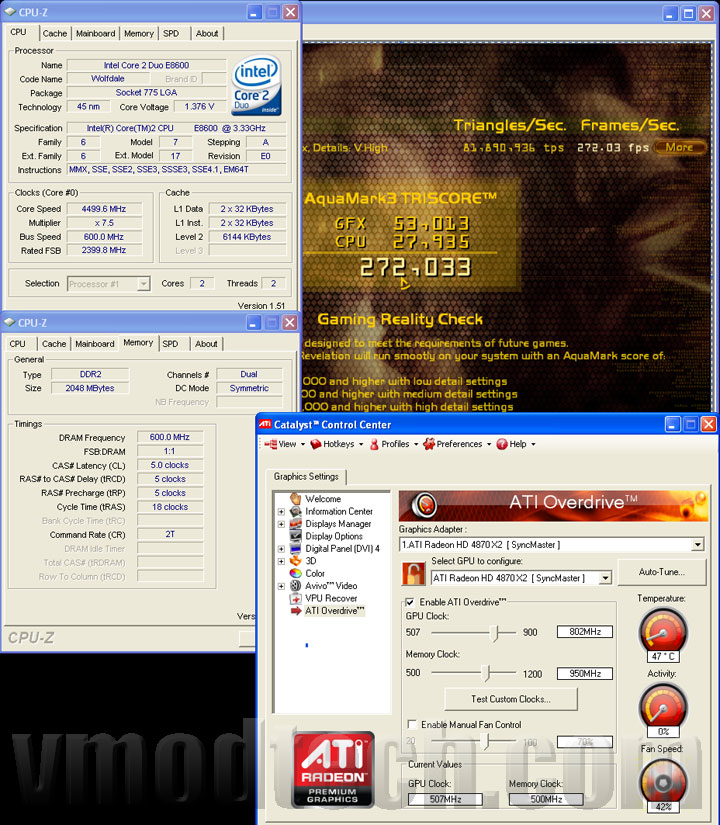Expand the 3D tree node
The width and height of the screenshot is (720, 825).
(x=281, y=561)
